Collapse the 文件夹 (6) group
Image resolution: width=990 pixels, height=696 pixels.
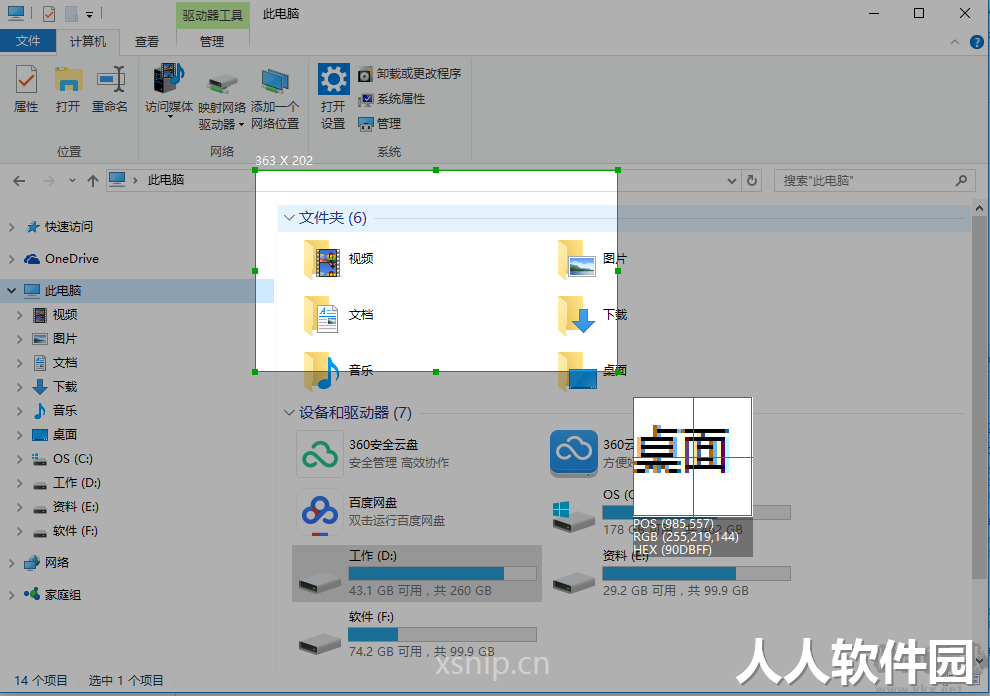[x=289, y=218]
